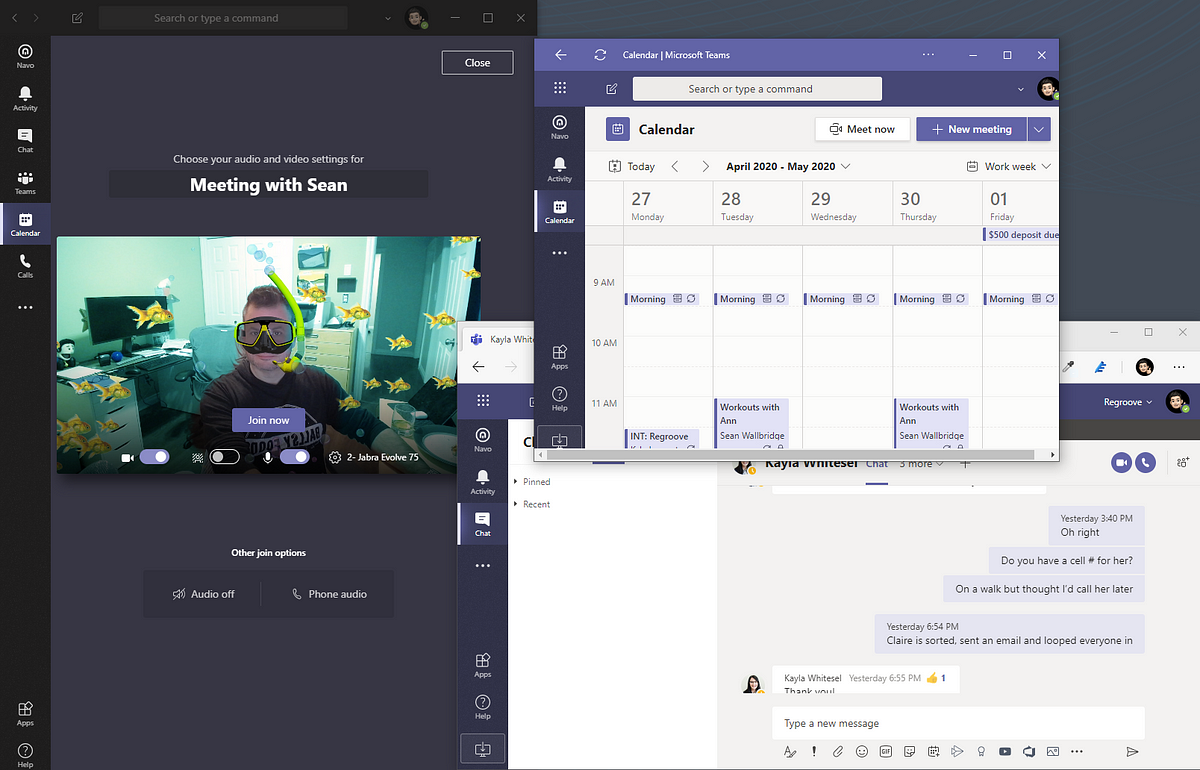The width and height of the screenshot is (1200, 770).
Task: Select Chat in bottom Teams window sidebar
Action: click(483, 524)
